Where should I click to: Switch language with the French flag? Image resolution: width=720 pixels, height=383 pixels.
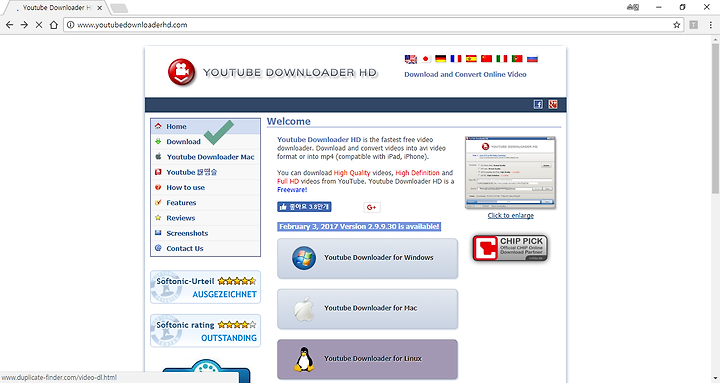coord(456,59)
